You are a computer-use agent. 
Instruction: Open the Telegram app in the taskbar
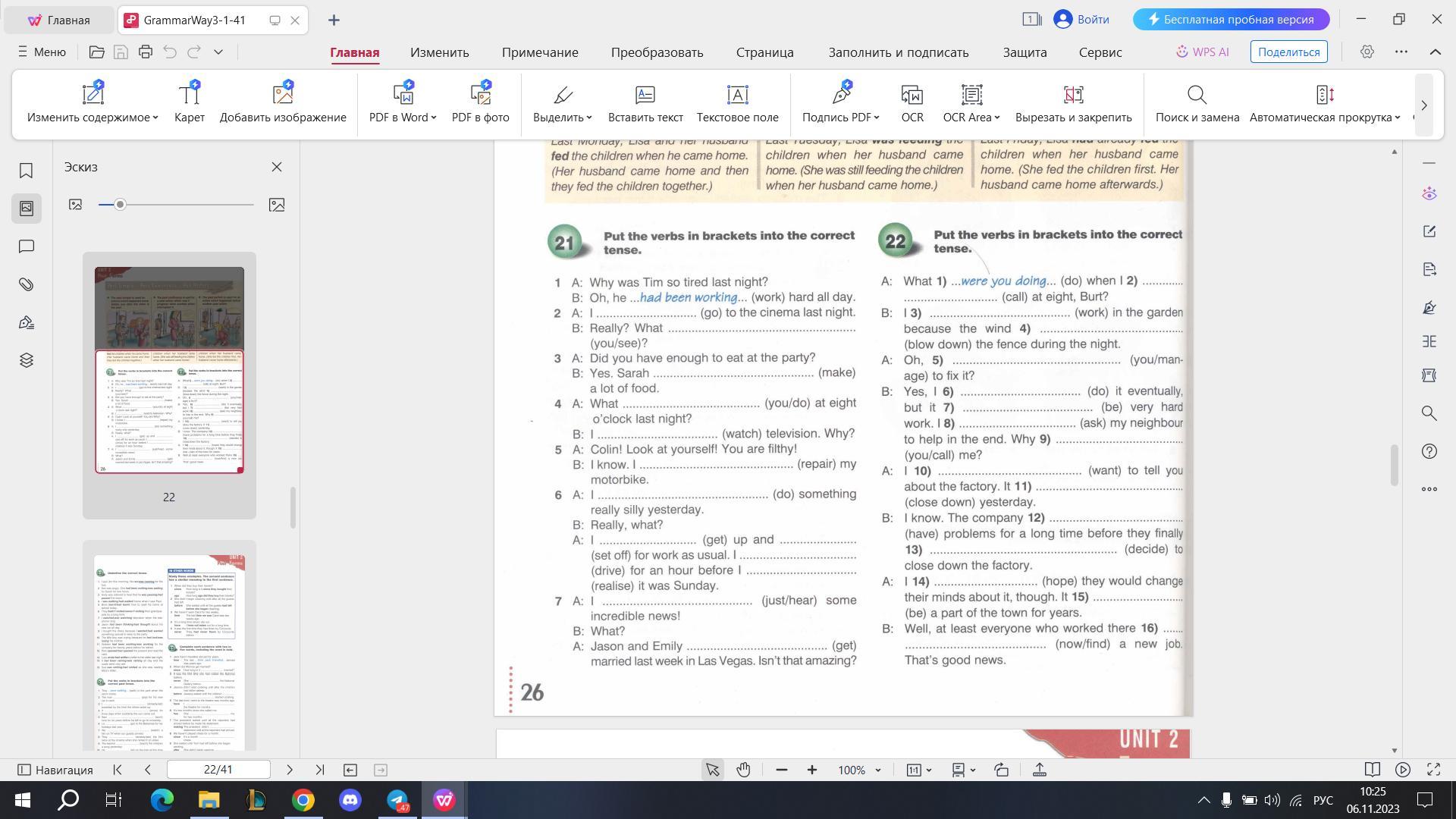tap(397, 800)
